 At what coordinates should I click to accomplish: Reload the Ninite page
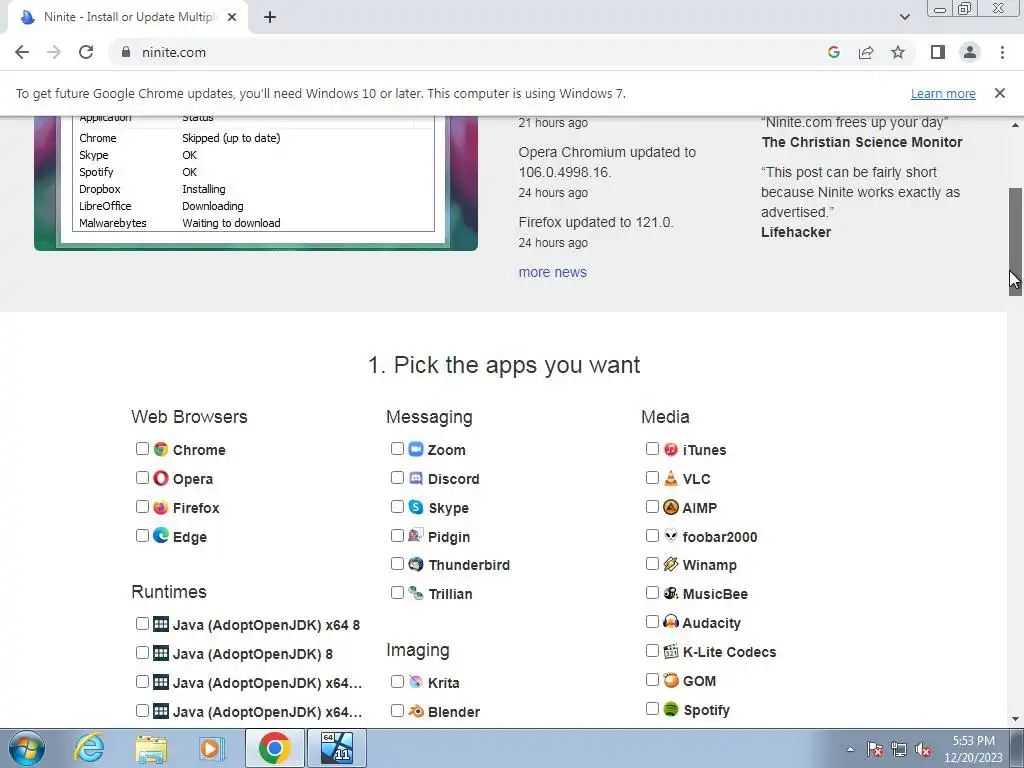[86, 52]
